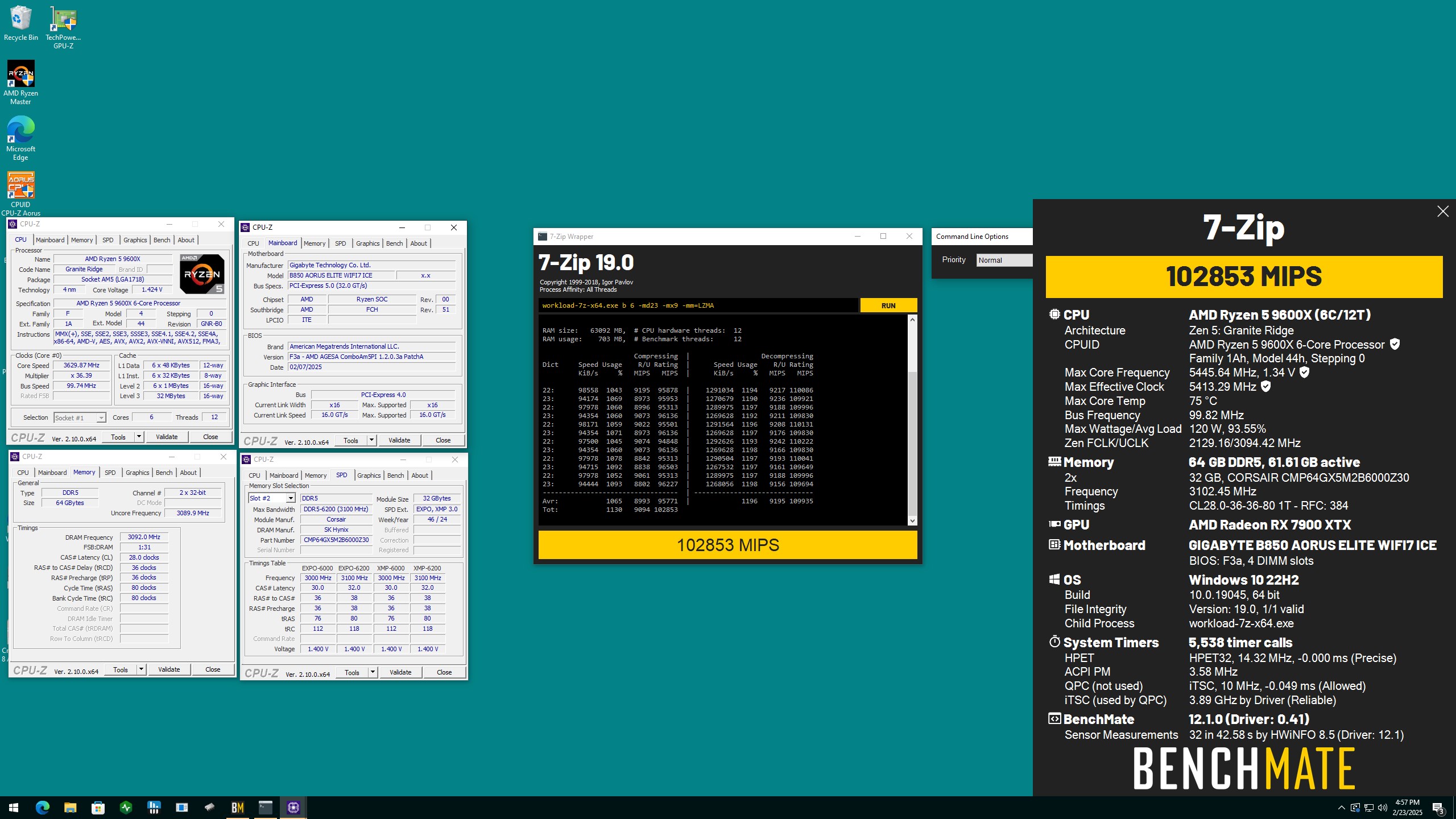Click Tools button in CPU-Z Memory window
The height and width of the screenshot is (819, 1456).
pyautogui.click(x=121, y=669)
